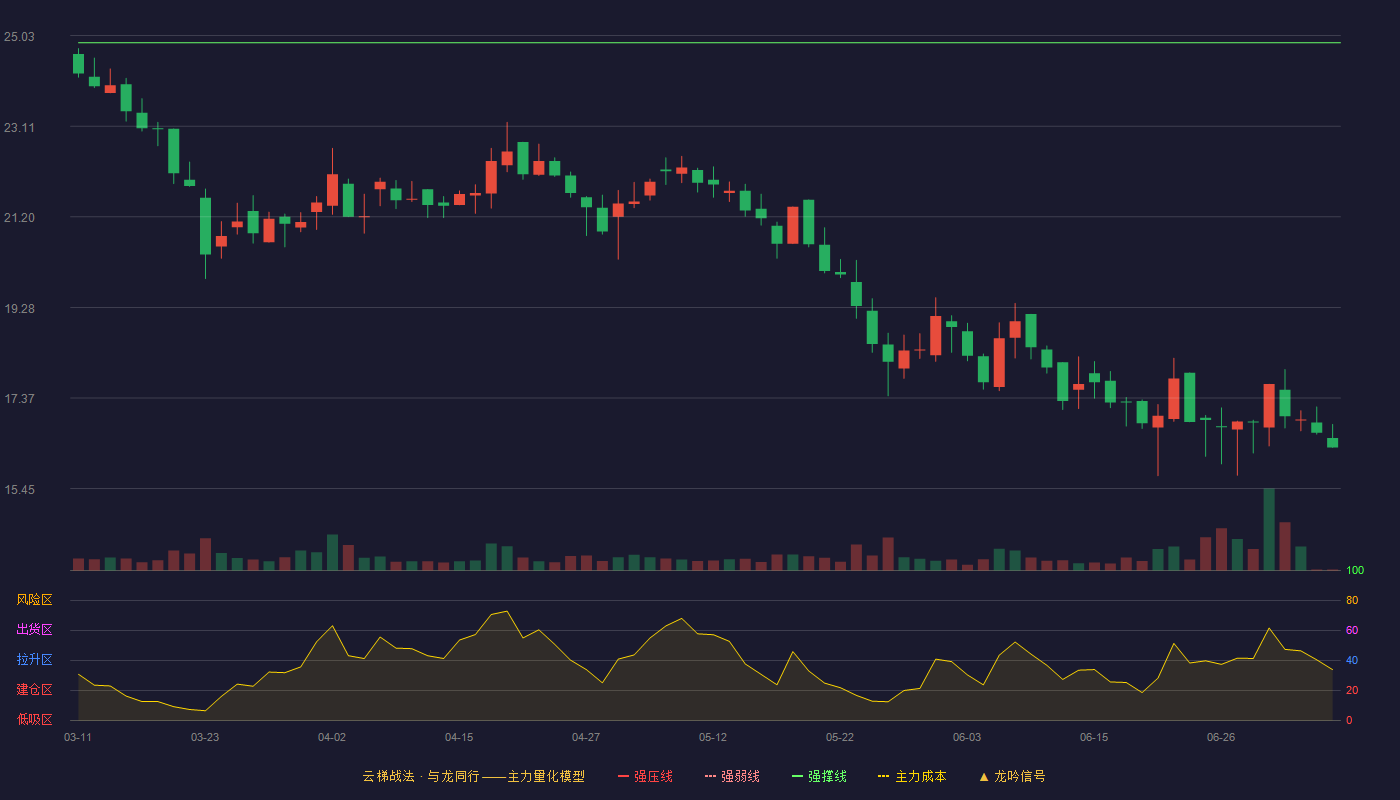
Task: Select the 拉升区 zone label
Action: coord(34,660)
